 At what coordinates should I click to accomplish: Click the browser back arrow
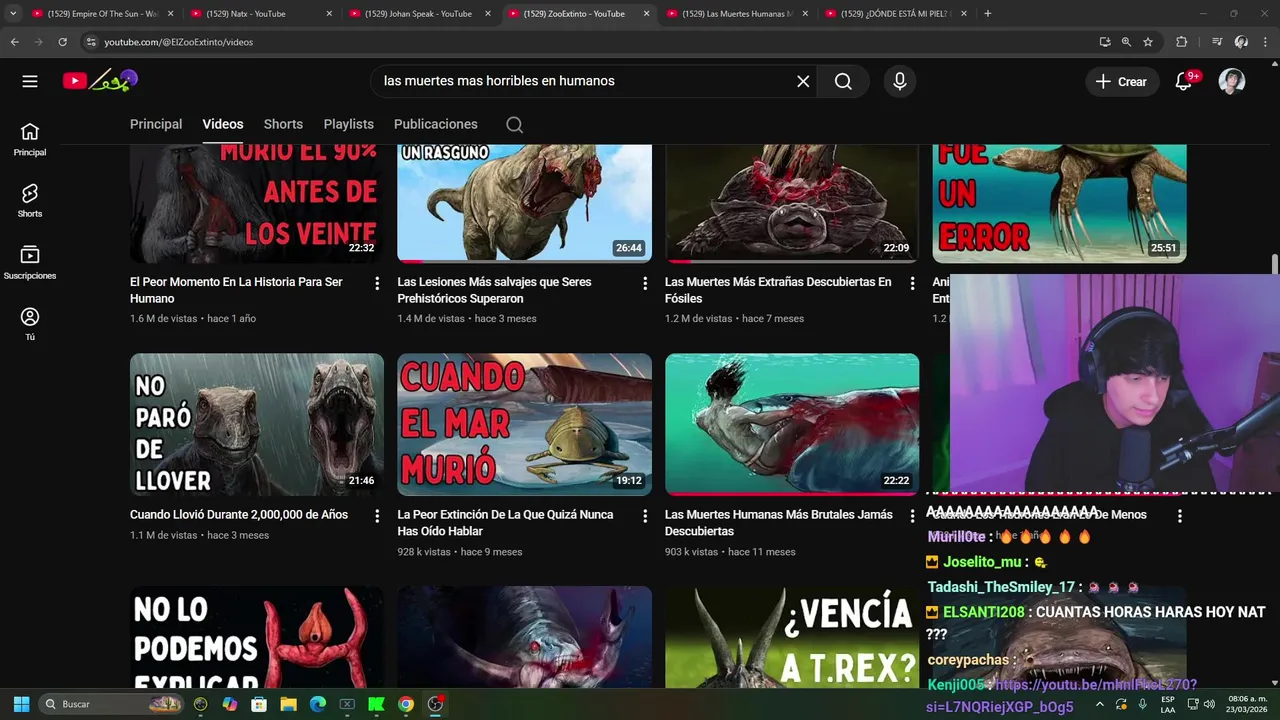click(x=14, y=42)
